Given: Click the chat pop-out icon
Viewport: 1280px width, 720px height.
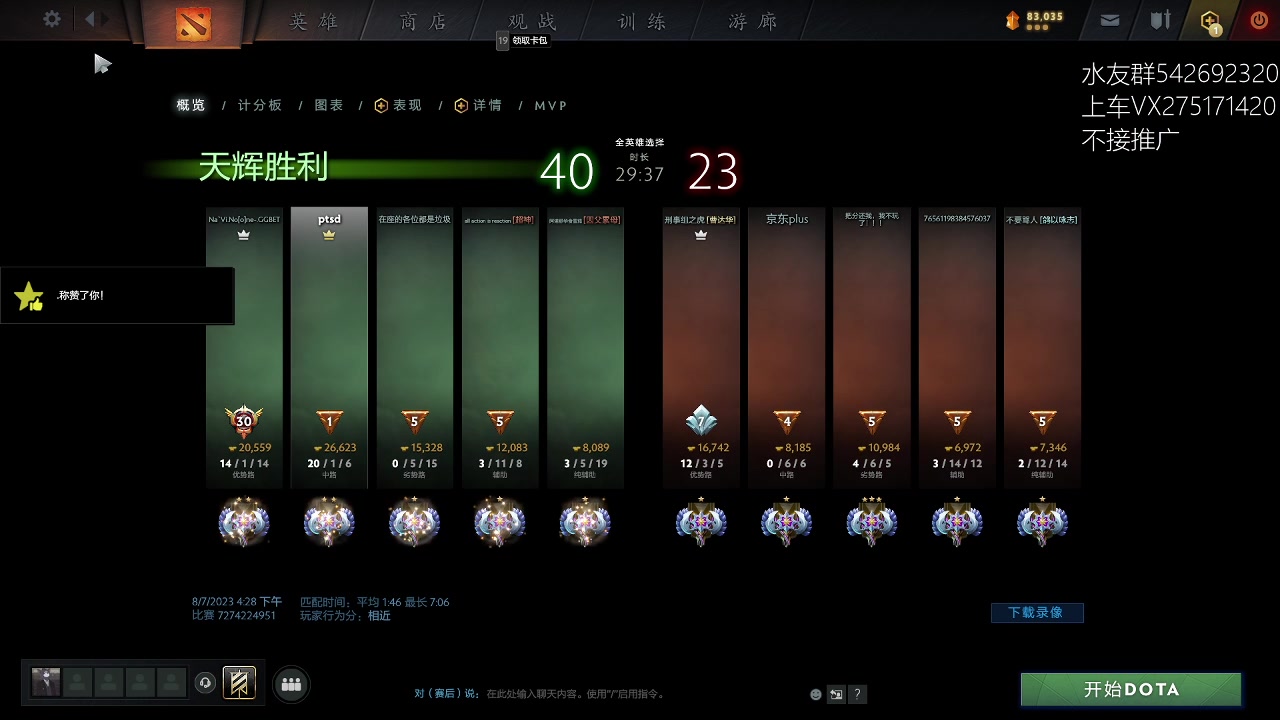Looking at the screenshot, I should [x=837, y=694].
